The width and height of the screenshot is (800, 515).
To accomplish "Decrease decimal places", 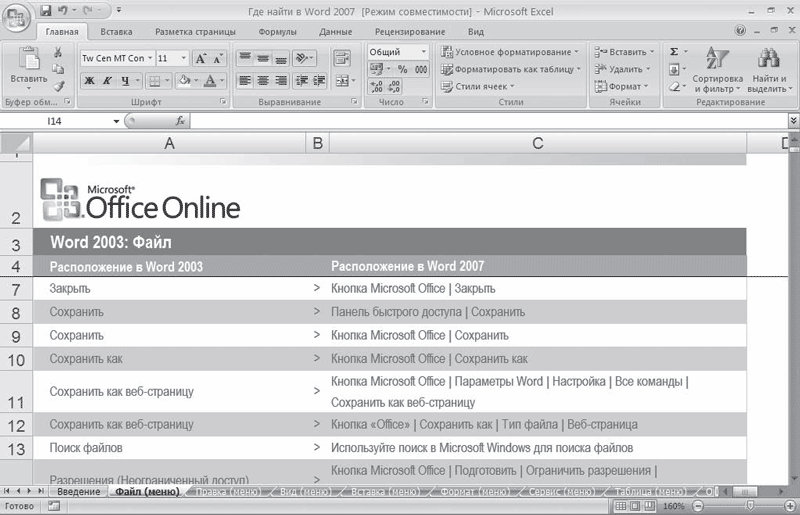I will click(394, 86).
